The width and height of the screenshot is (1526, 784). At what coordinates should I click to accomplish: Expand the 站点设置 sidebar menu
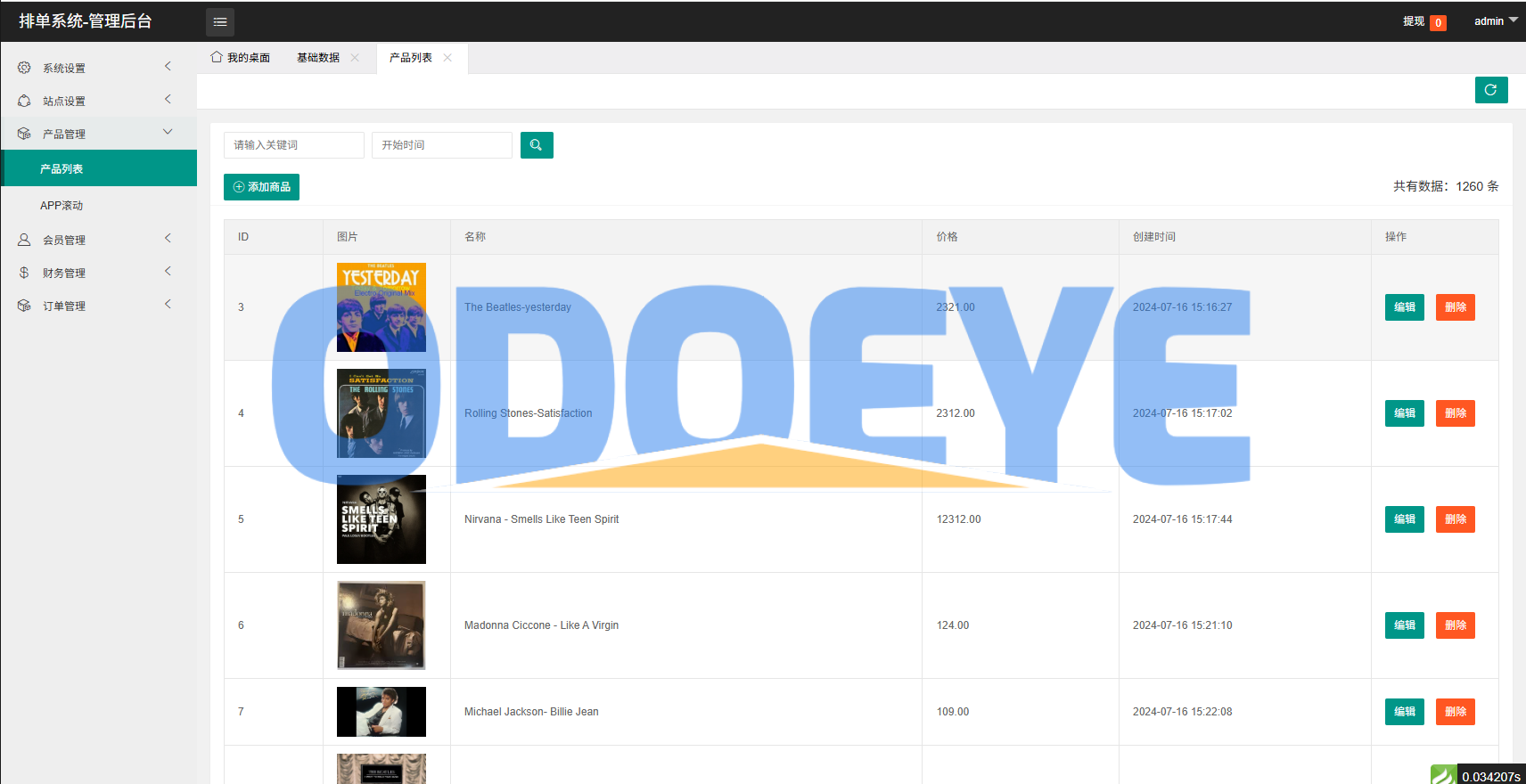click(x=98, y=101)
